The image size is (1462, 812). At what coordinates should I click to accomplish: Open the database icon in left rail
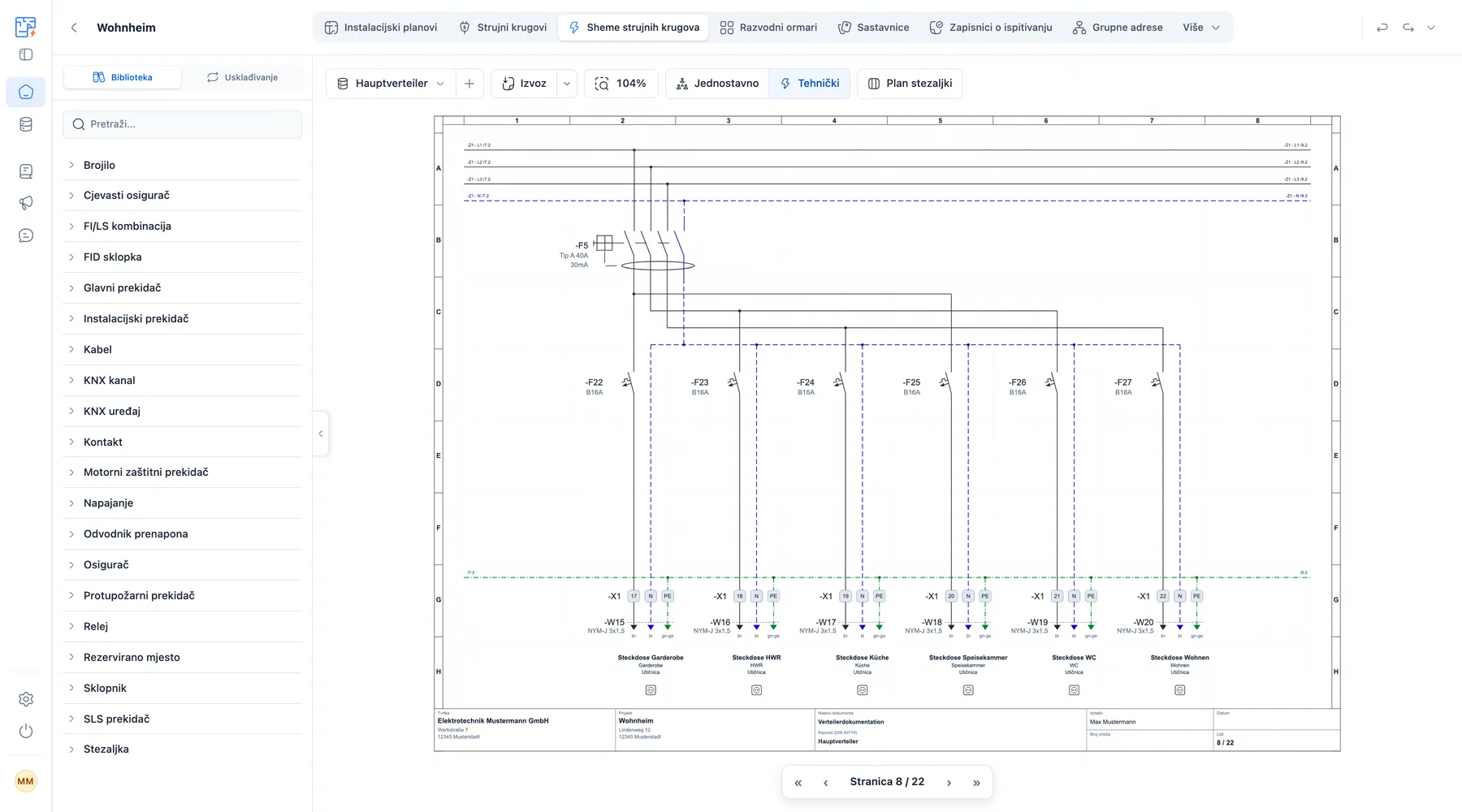(x=26, y=124)
